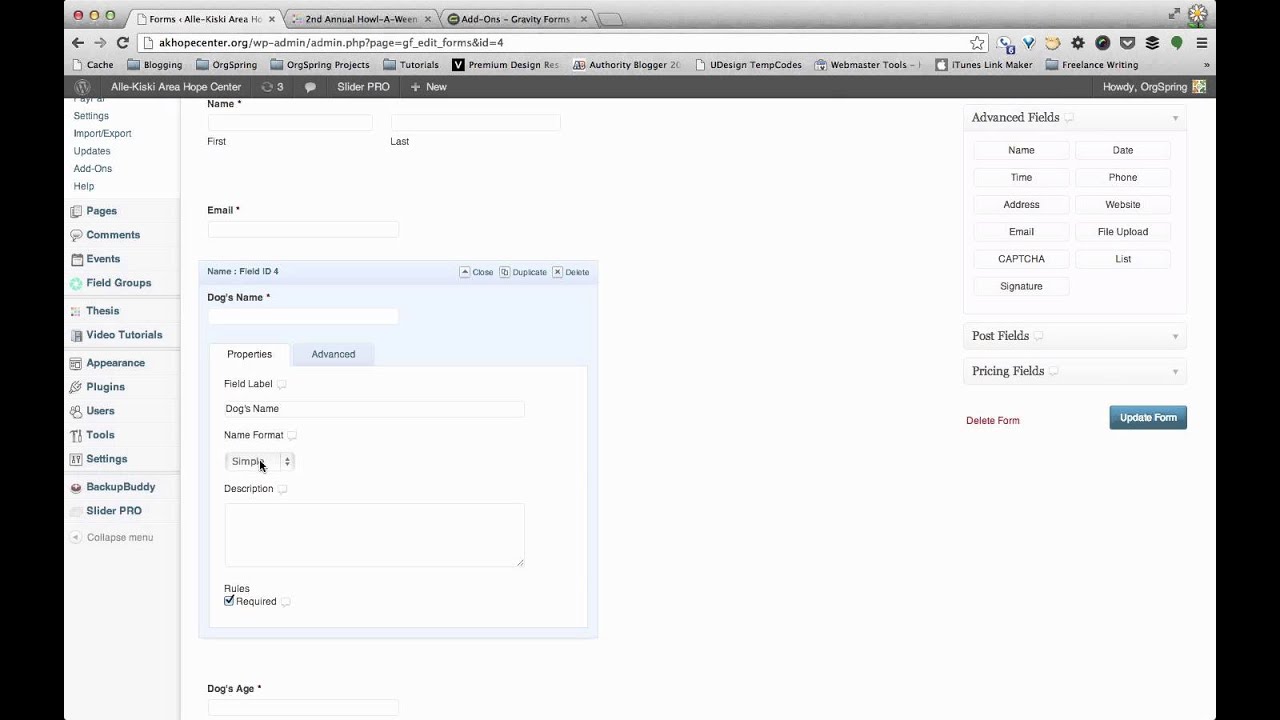
Task: Add an Address field
Action: [x=1021, y=204]
